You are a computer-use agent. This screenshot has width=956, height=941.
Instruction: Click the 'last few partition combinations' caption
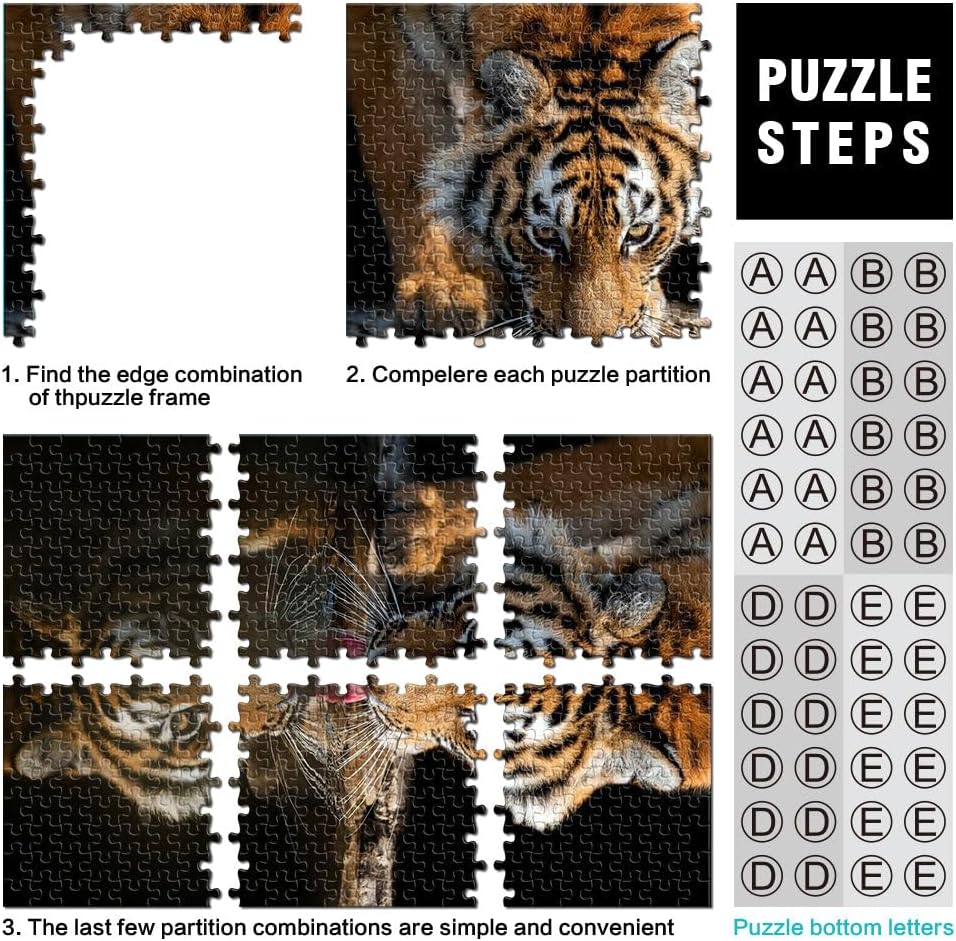click(338, 927)
